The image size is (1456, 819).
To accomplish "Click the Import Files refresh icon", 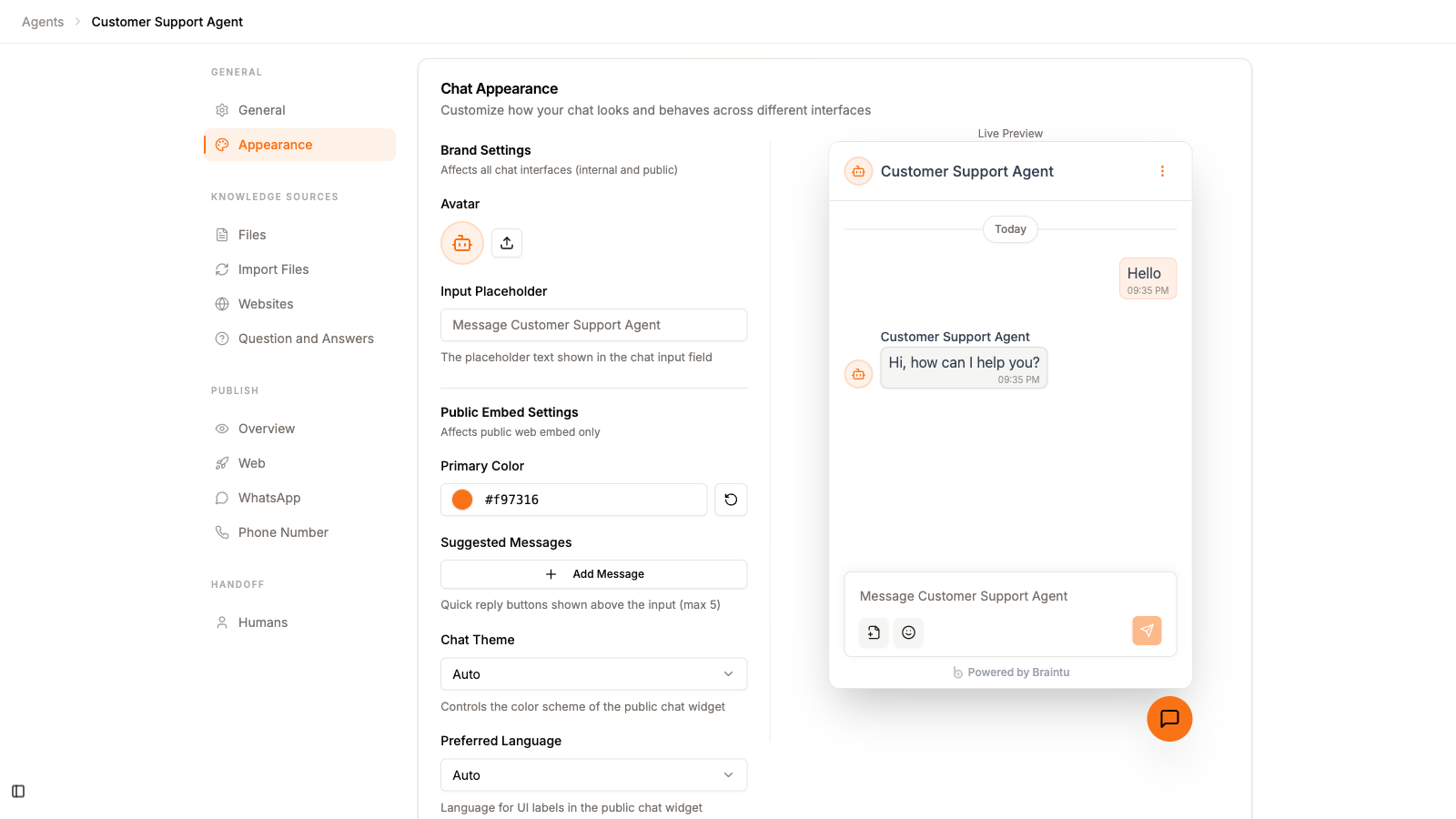I will point(221,268).
